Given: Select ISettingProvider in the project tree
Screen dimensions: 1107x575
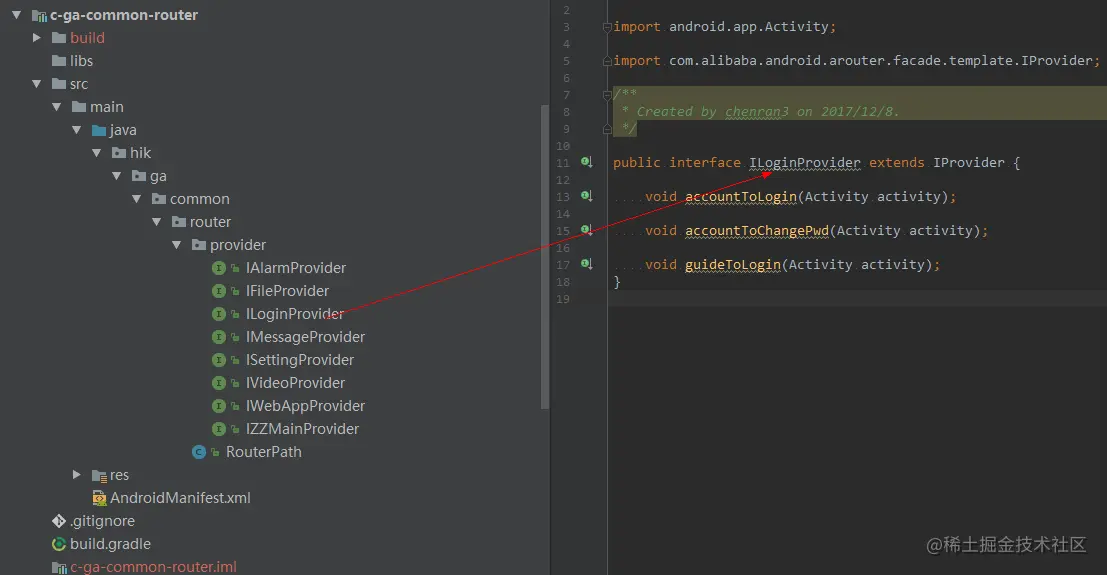Looking at the screenshot, I should coord(300,360).
